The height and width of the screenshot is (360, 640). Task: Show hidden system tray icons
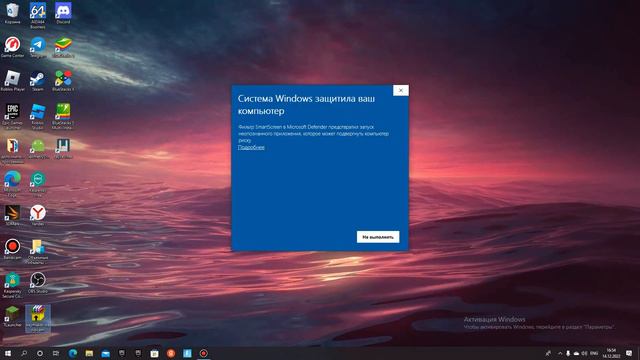[560, 353]
